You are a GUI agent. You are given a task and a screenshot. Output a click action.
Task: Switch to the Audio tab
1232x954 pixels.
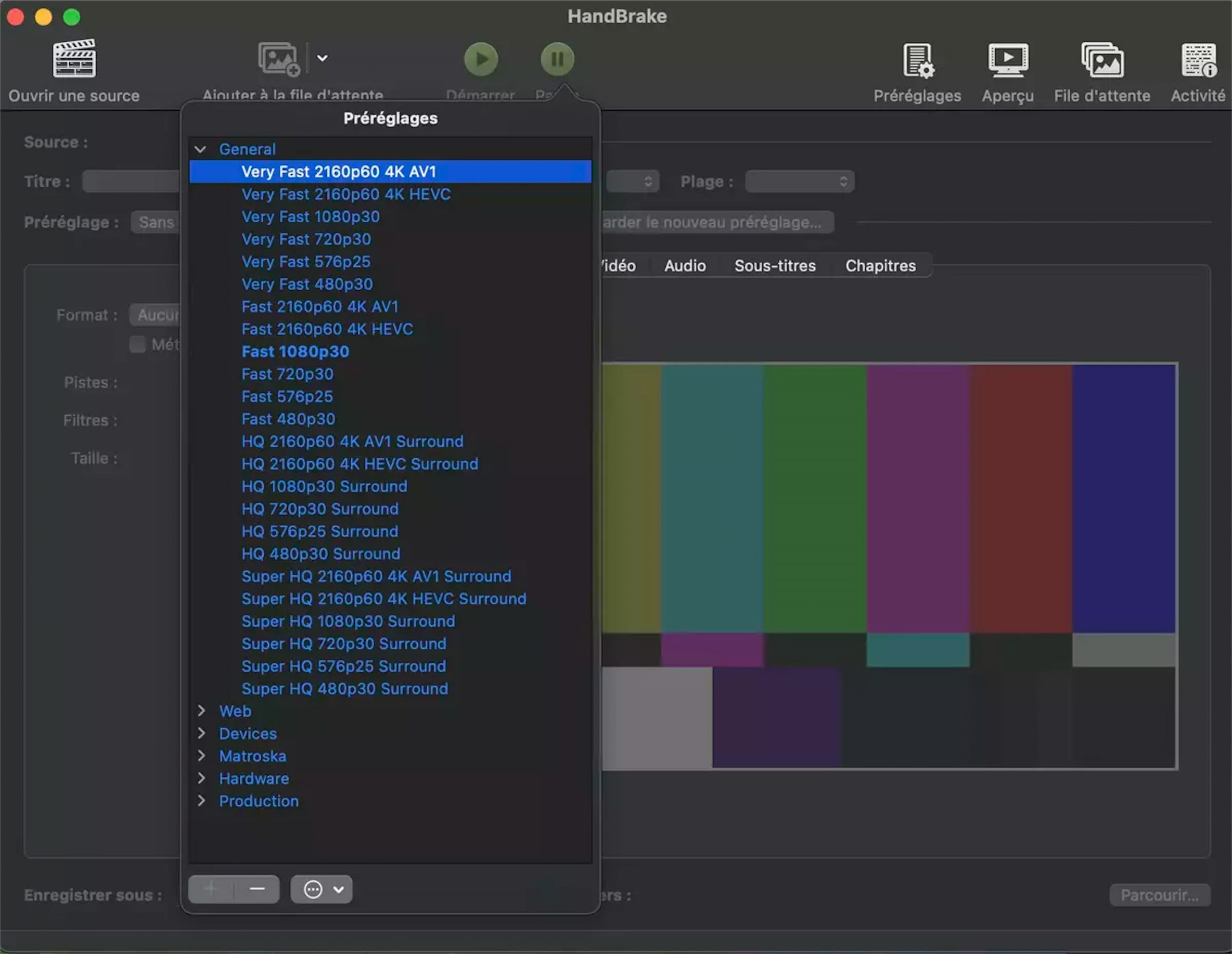(684, 265)
